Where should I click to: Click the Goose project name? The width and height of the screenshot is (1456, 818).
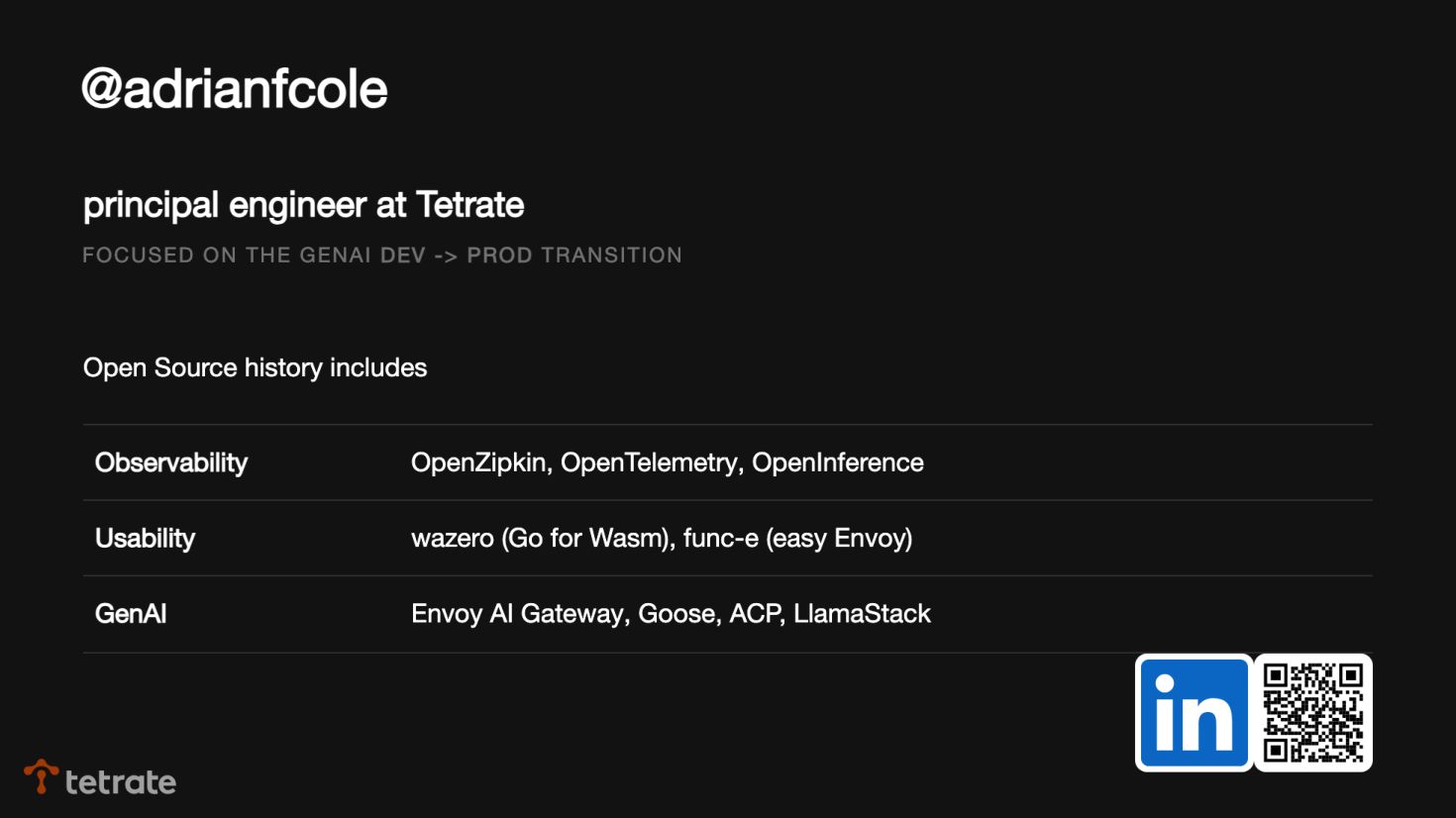point(677,614)
